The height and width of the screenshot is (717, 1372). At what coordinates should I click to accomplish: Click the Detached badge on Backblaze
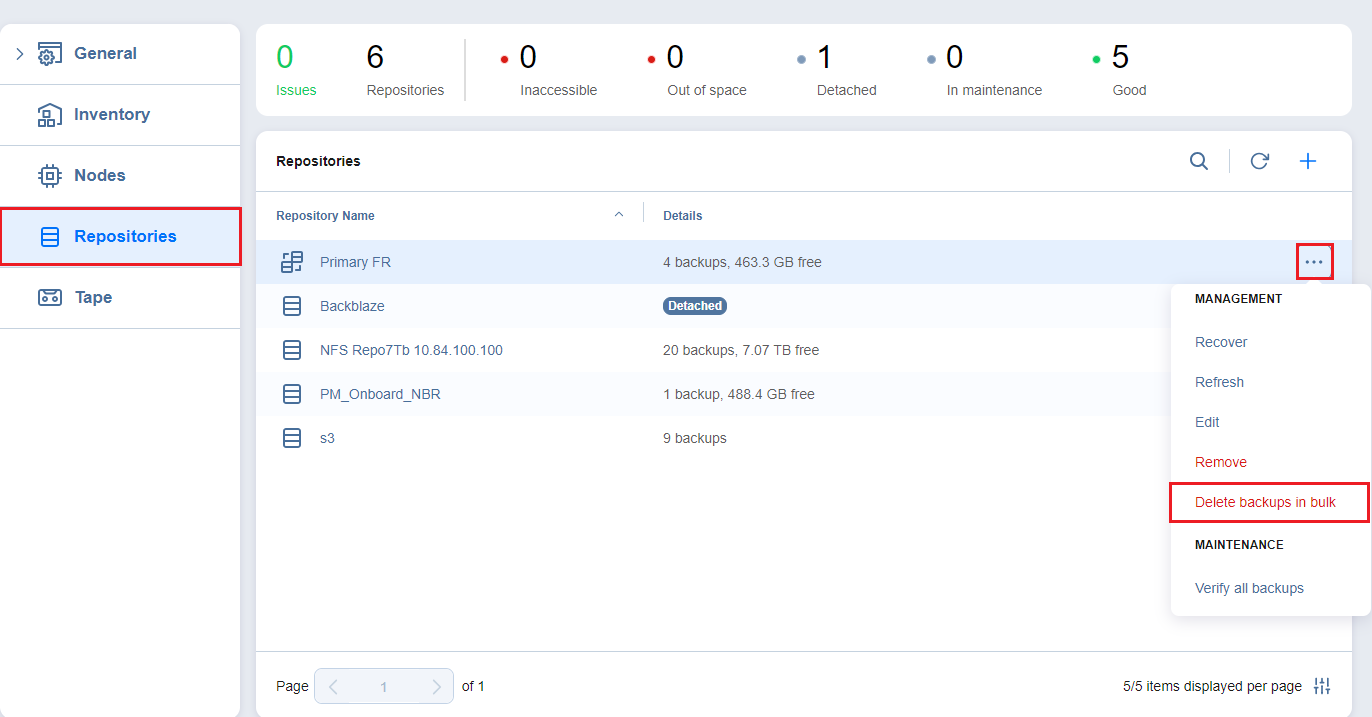[x=695, y=306]
